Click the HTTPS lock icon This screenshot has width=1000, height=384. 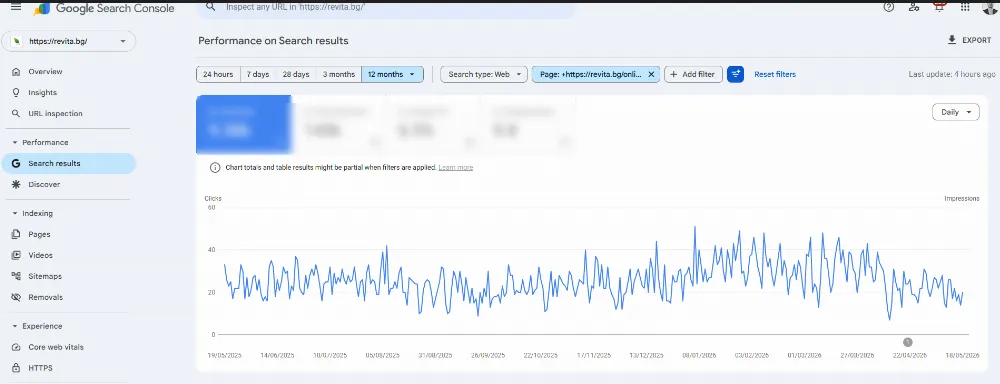pos(17,368)
